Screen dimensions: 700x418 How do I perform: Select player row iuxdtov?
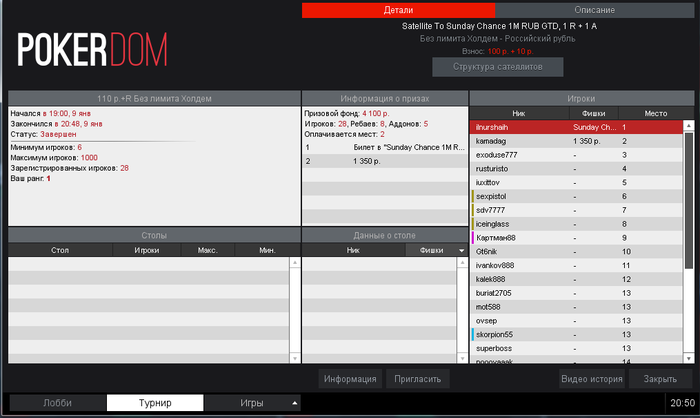pyautogui.click(x=576, y=183)
